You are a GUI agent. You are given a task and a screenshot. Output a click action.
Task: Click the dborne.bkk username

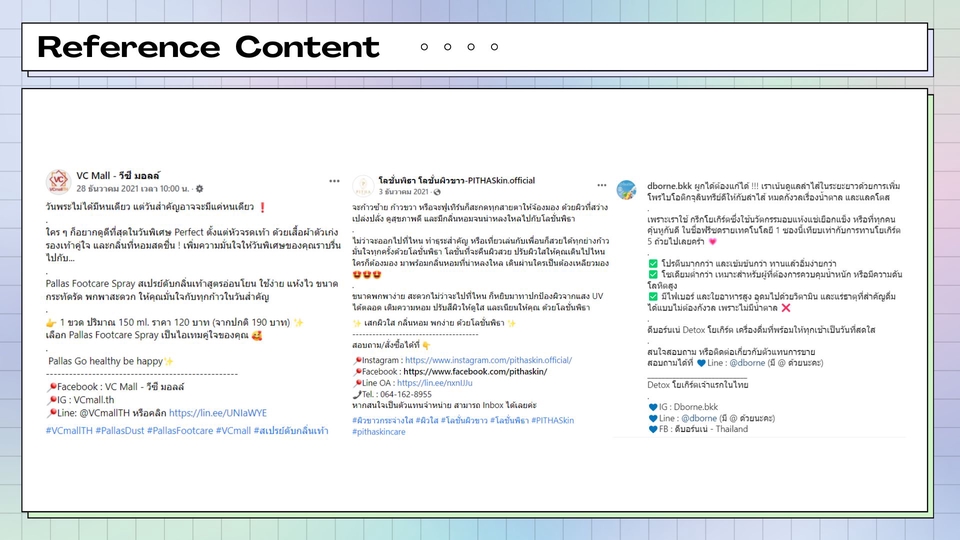670,186
